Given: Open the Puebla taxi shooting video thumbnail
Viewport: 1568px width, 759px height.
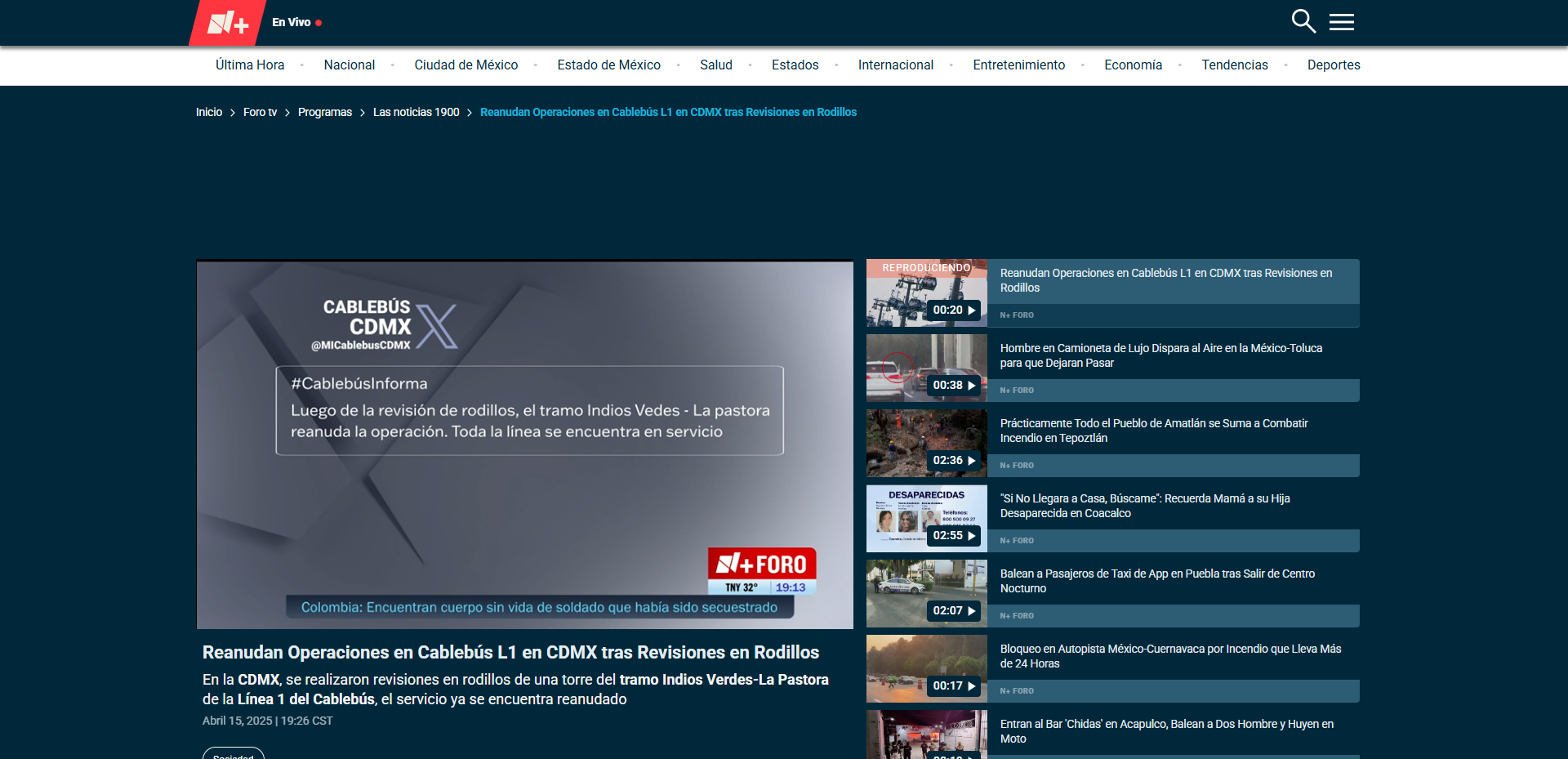Looking at the screenshot, I should [927, 594].
